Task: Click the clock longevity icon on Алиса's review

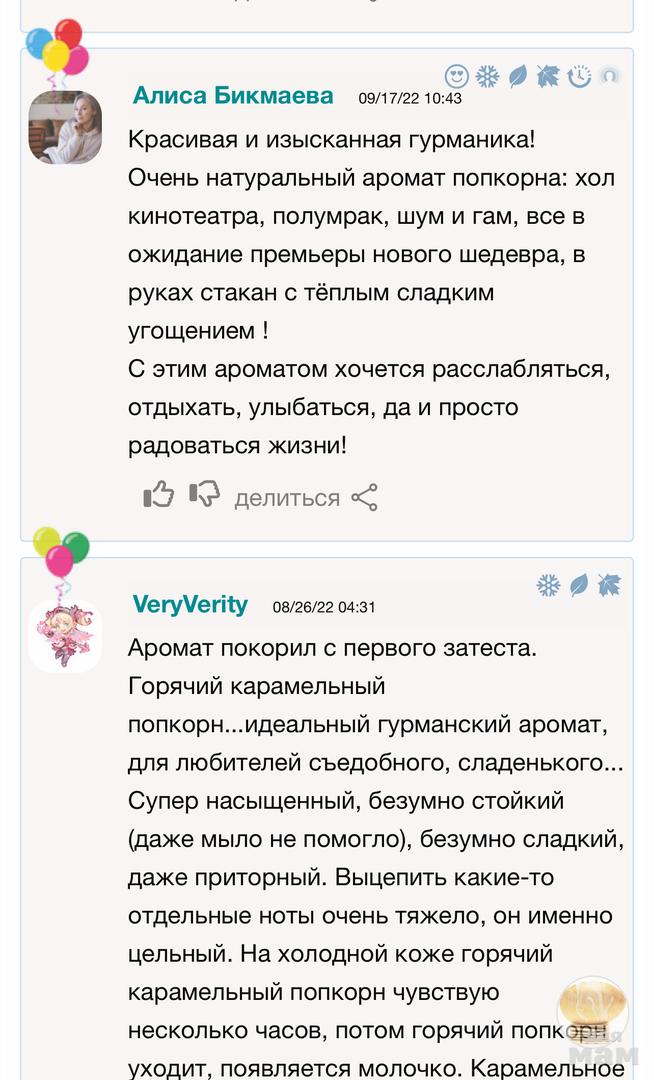Action: pyautogui.click(x=579, y=76)
